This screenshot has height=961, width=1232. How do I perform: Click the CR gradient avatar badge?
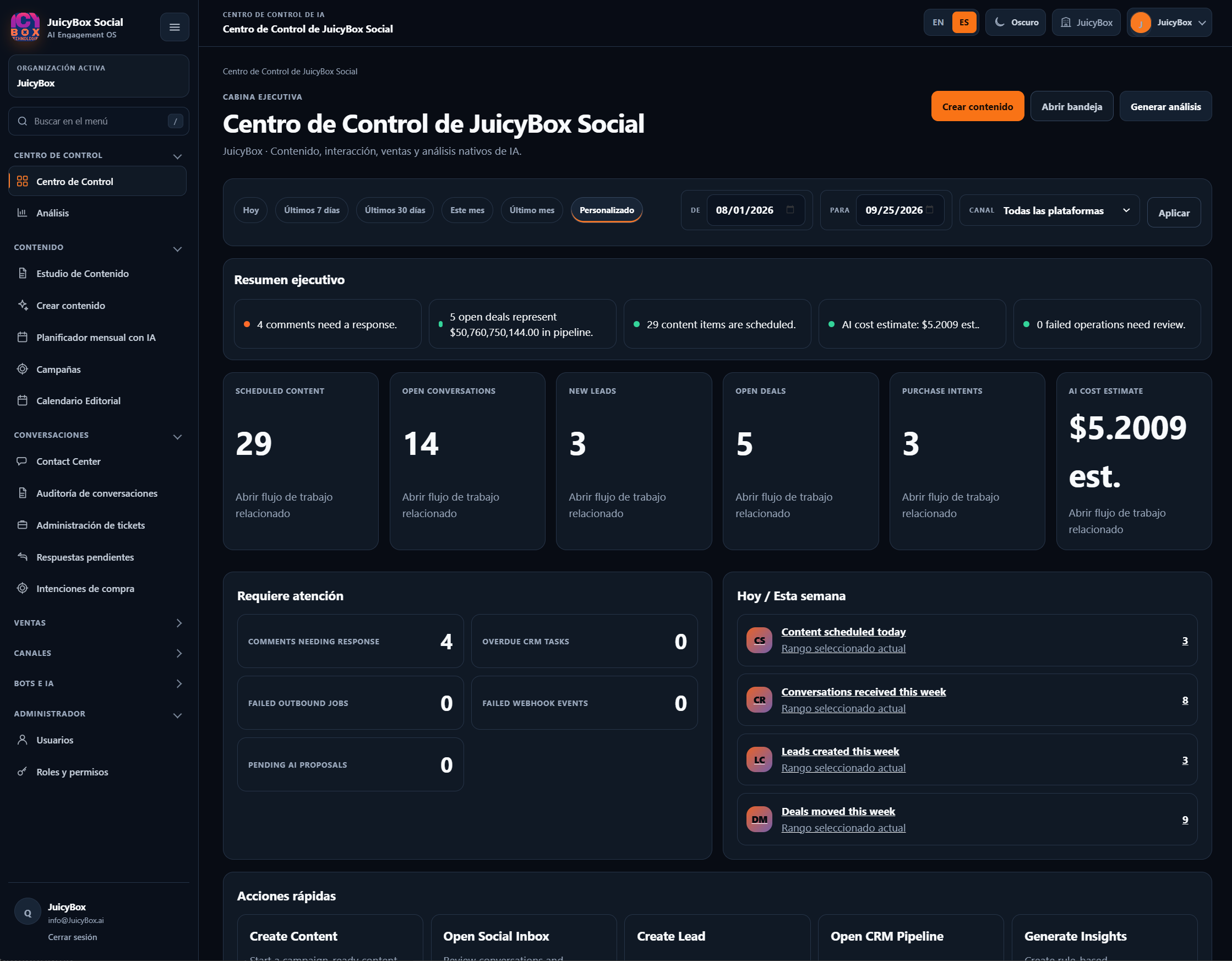coord(759,700)
